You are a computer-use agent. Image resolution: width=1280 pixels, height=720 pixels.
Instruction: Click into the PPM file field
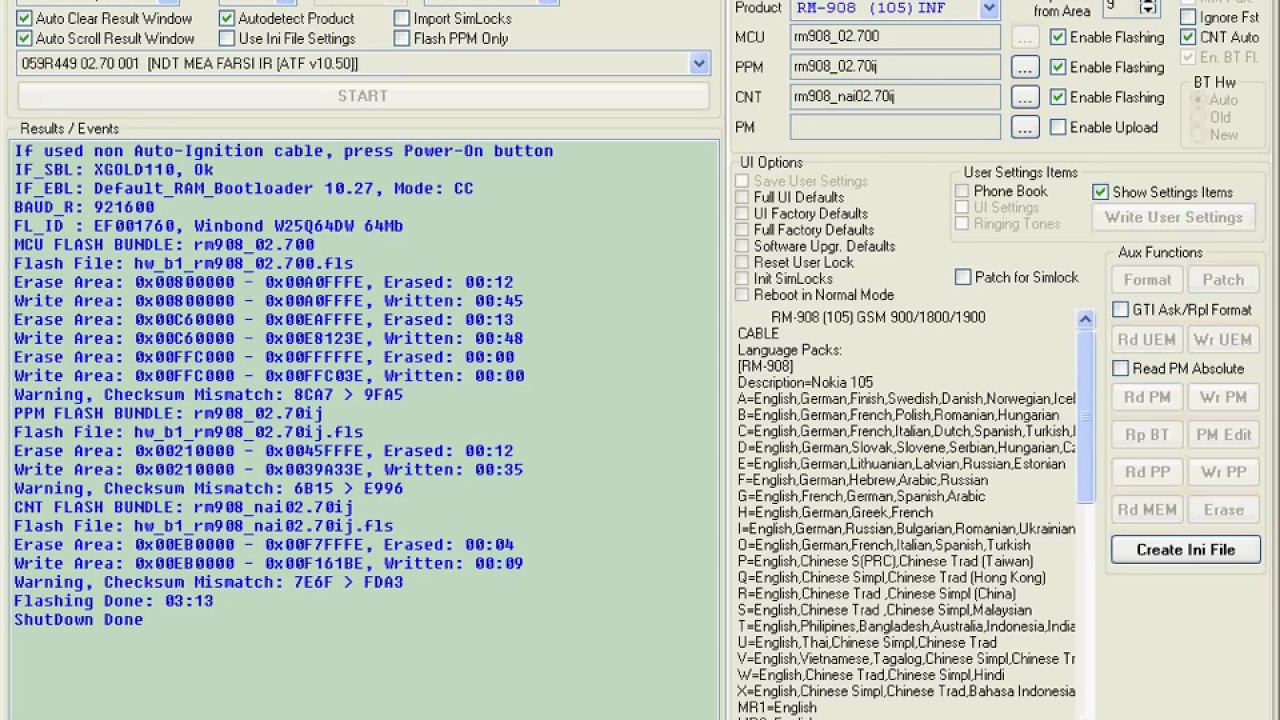pyautogui.click(x=895, y=67)
